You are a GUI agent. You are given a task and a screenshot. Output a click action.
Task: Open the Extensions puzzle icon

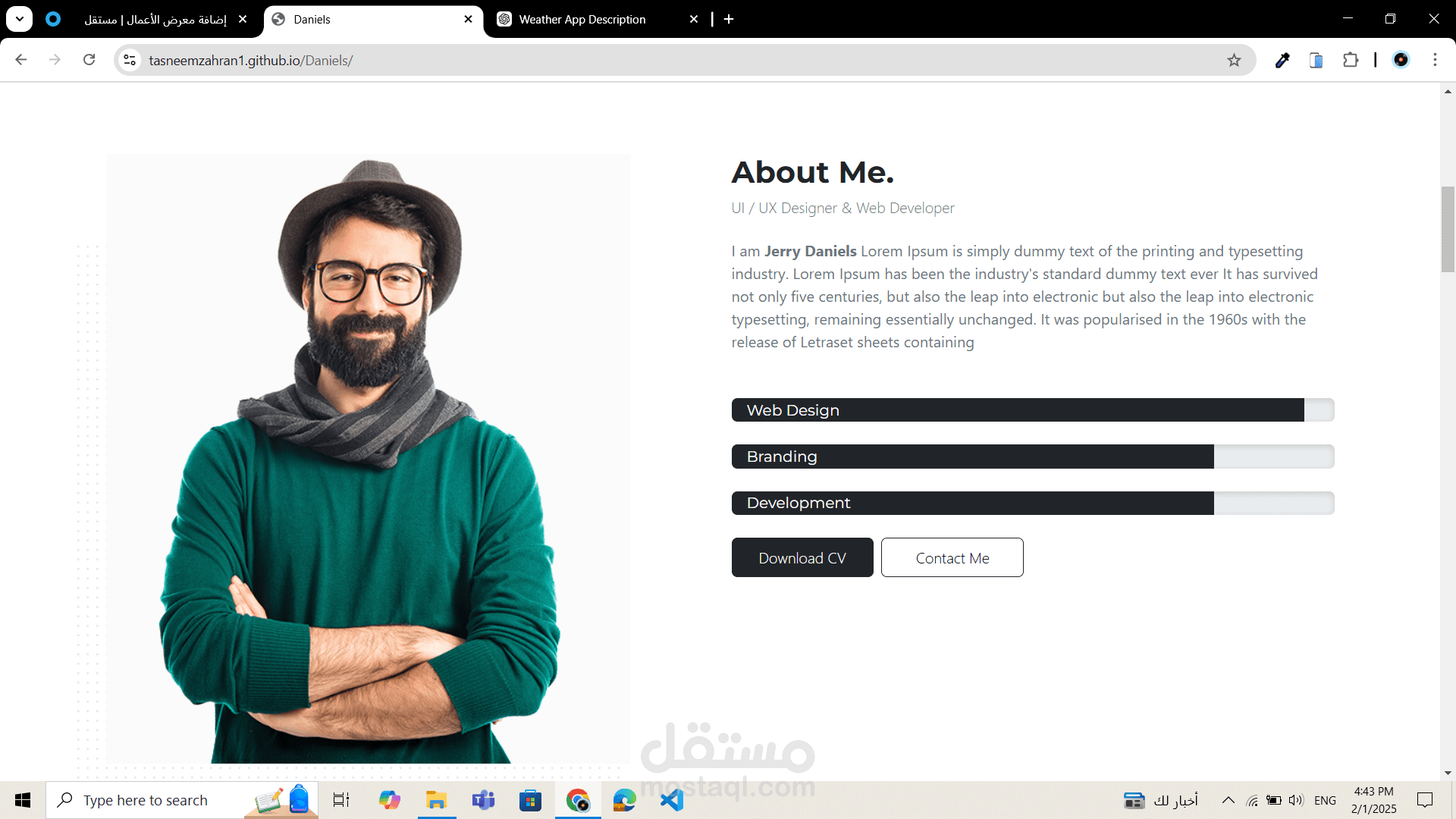(1351, 60)
